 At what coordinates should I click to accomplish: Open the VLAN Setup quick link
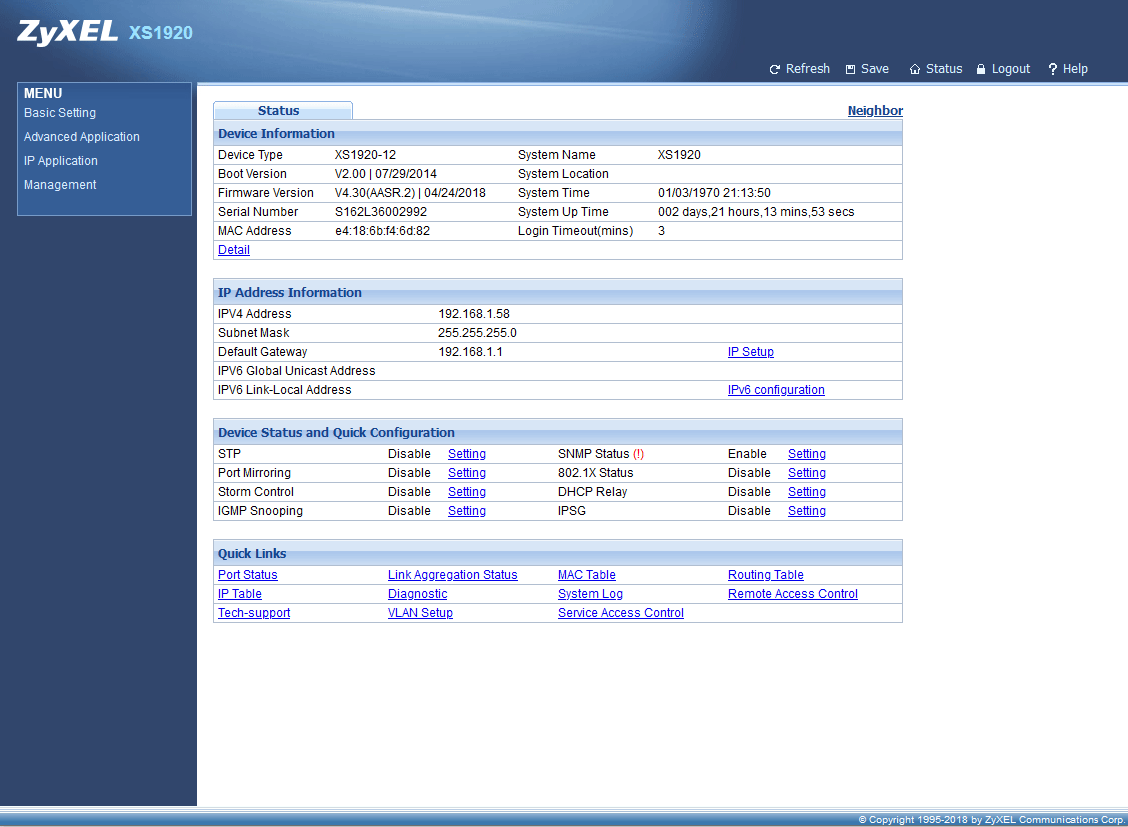pyautogui.click(x=420, y=613)
